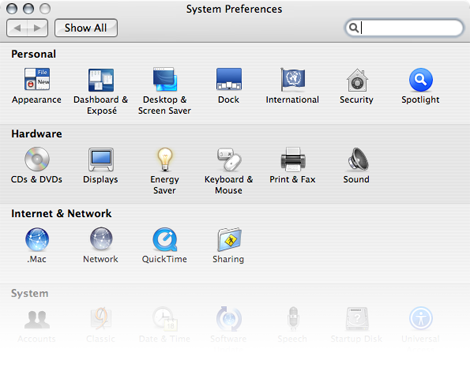470x381 pixels.
Task: Open the Startup Disk icon
Action: (x=357, y=319)
